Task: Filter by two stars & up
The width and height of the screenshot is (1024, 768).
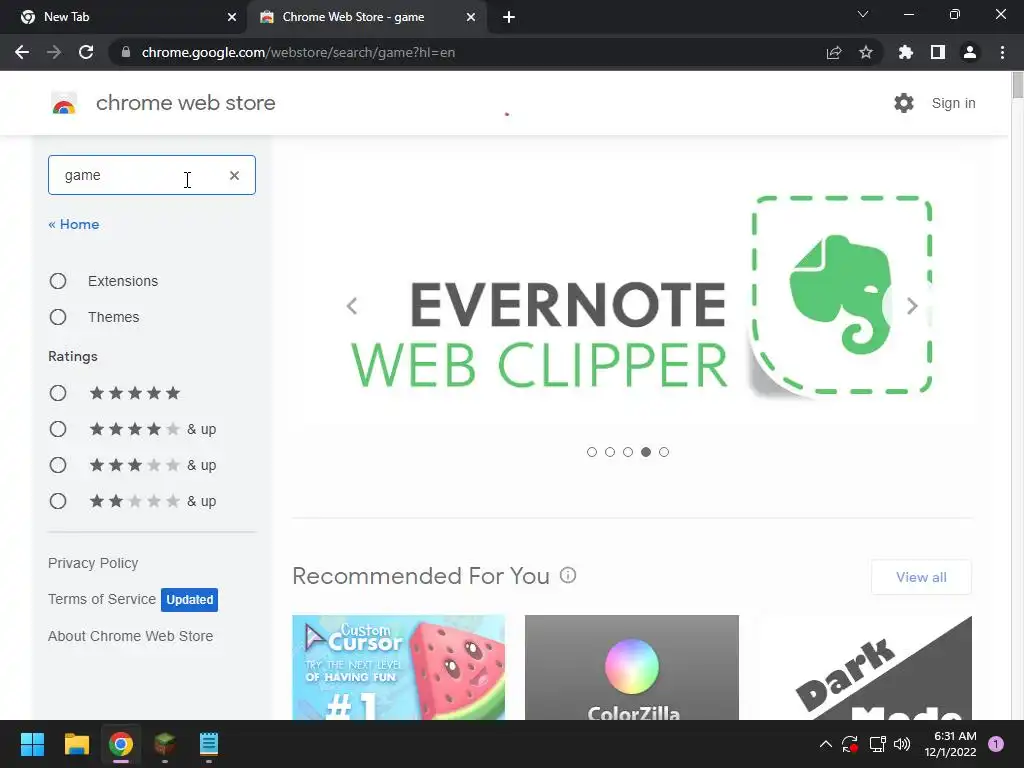Action: (58, 501)
